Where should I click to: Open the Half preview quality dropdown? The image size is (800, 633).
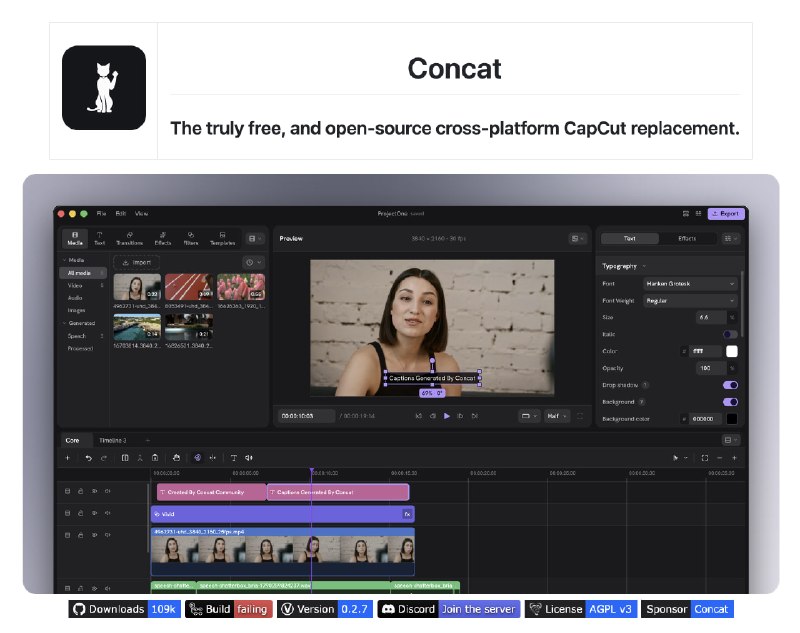557,416
